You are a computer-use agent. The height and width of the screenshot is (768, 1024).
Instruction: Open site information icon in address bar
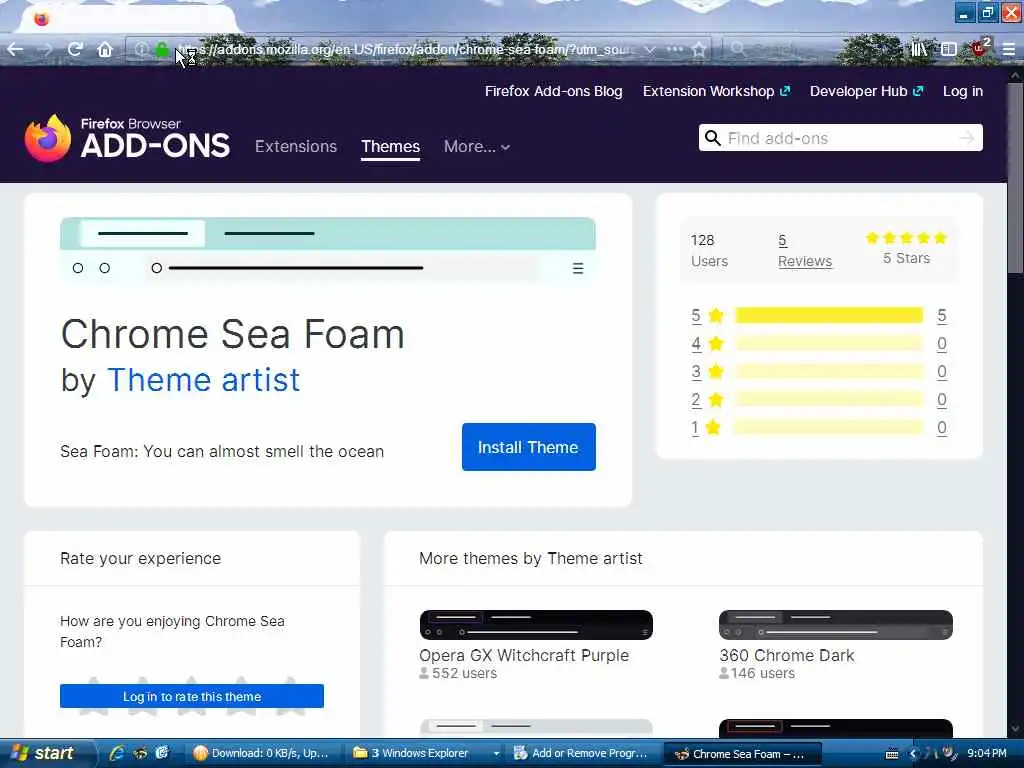140,49
